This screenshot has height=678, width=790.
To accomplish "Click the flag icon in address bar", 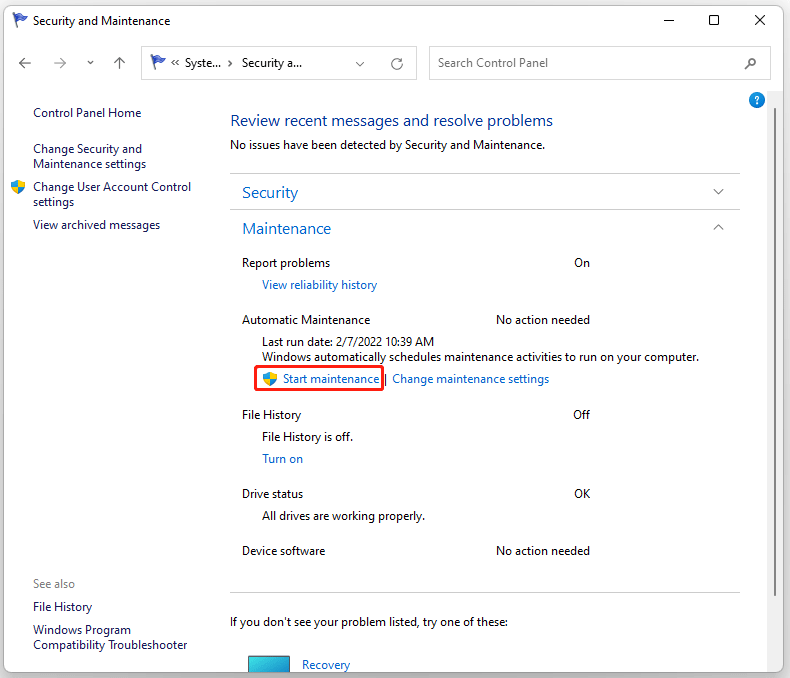I will coord(158,62).
